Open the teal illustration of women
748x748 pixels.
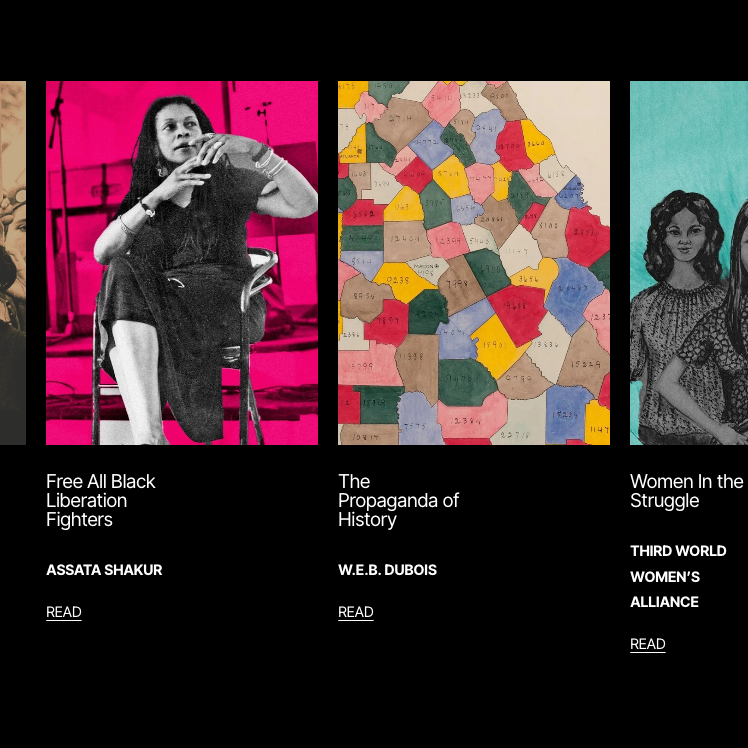pyautogui.click(x=689, y=263)
